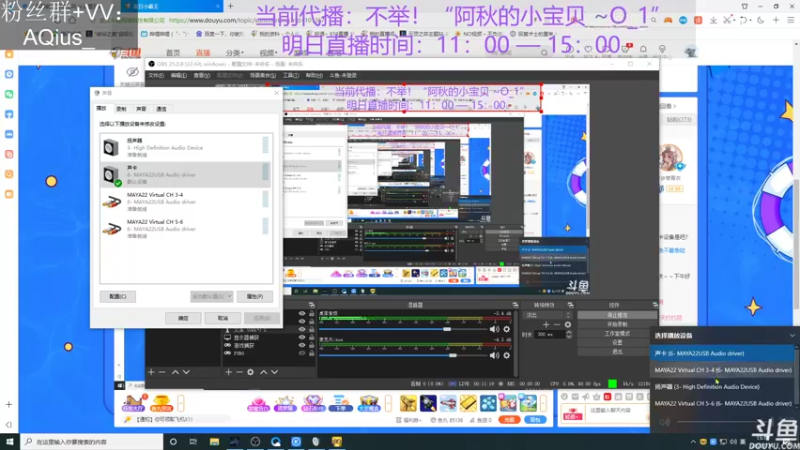Open 福利券 expander on Douyu bottom bar
Screen dimensions: 800x450
coord(410,420)
